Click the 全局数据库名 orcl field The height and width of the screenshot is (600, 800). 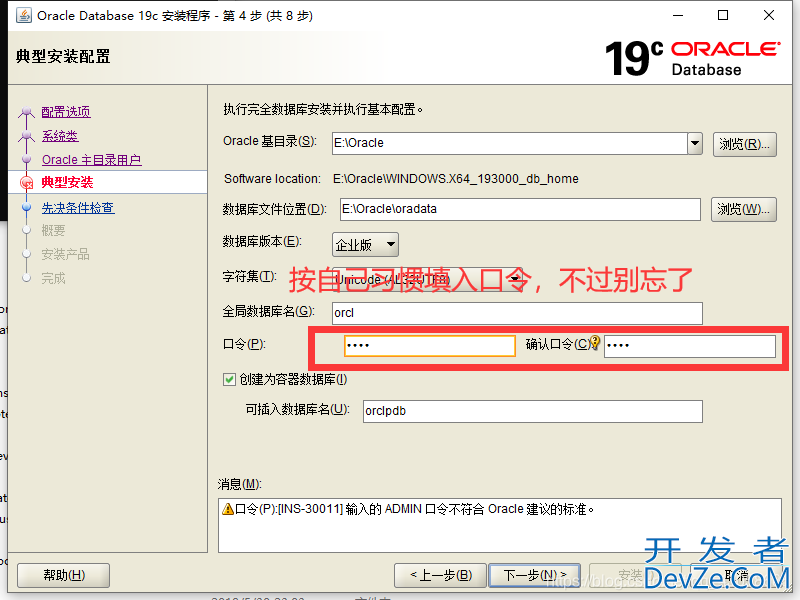click(517, 313)
